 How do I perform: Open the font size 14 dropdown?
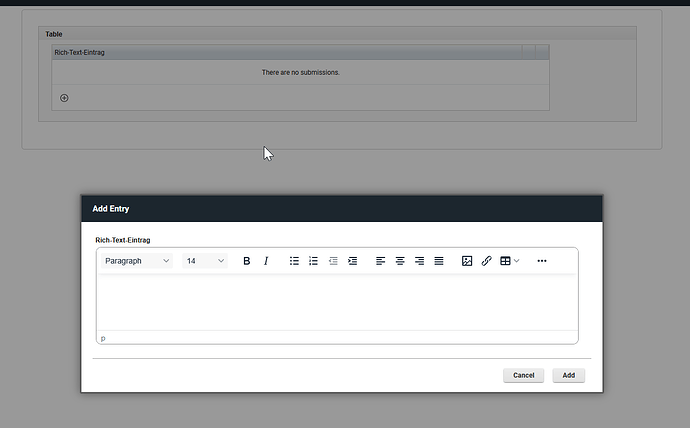point(205,261)
